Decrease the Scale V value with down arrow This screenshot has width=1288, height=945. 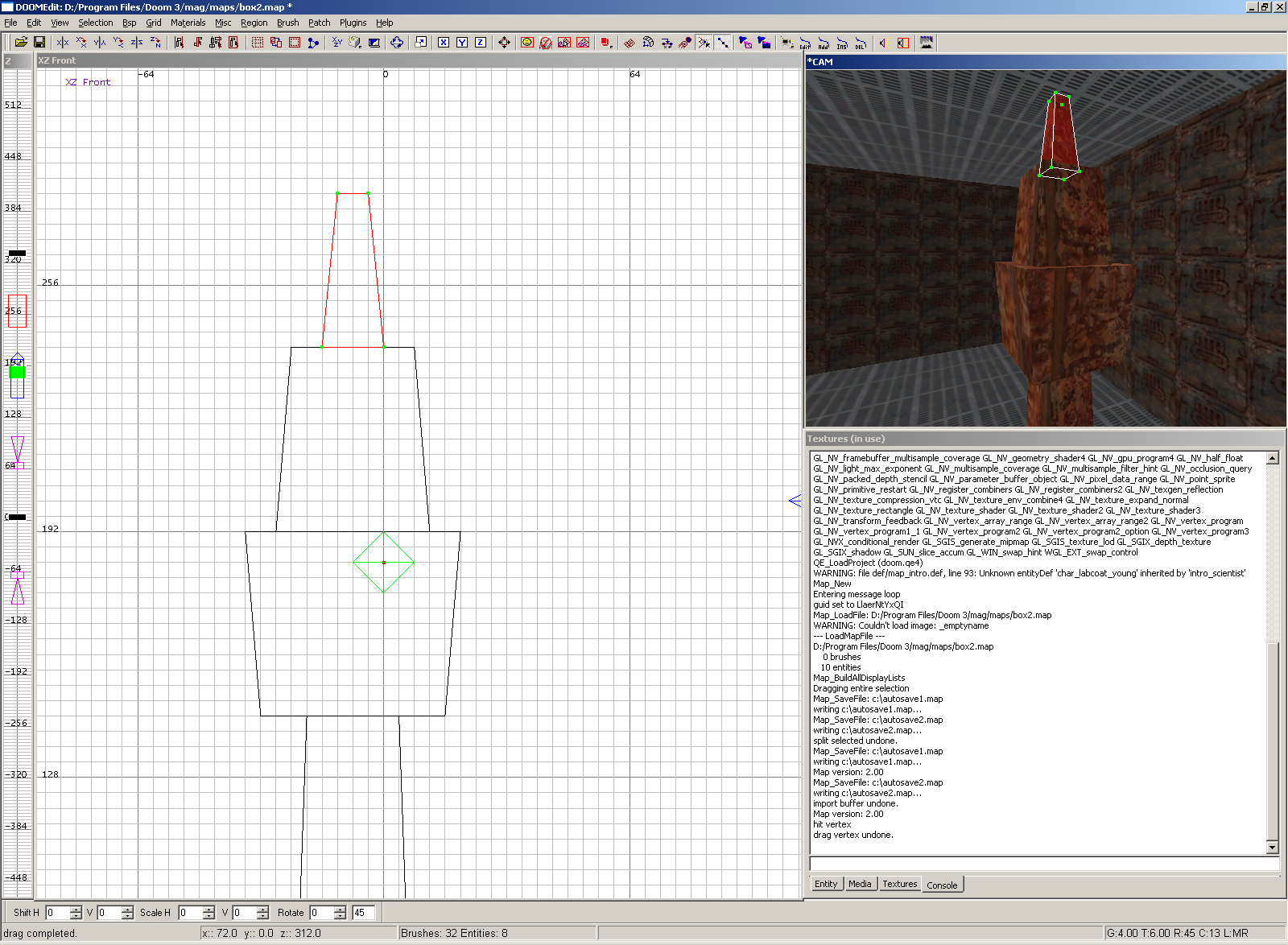(x=262, y=916)
